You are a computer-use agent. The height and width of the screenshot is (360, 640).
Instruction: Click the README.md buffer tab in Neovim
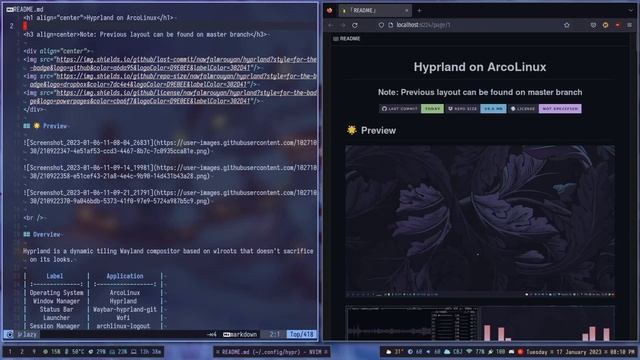(x=25, y=9)
